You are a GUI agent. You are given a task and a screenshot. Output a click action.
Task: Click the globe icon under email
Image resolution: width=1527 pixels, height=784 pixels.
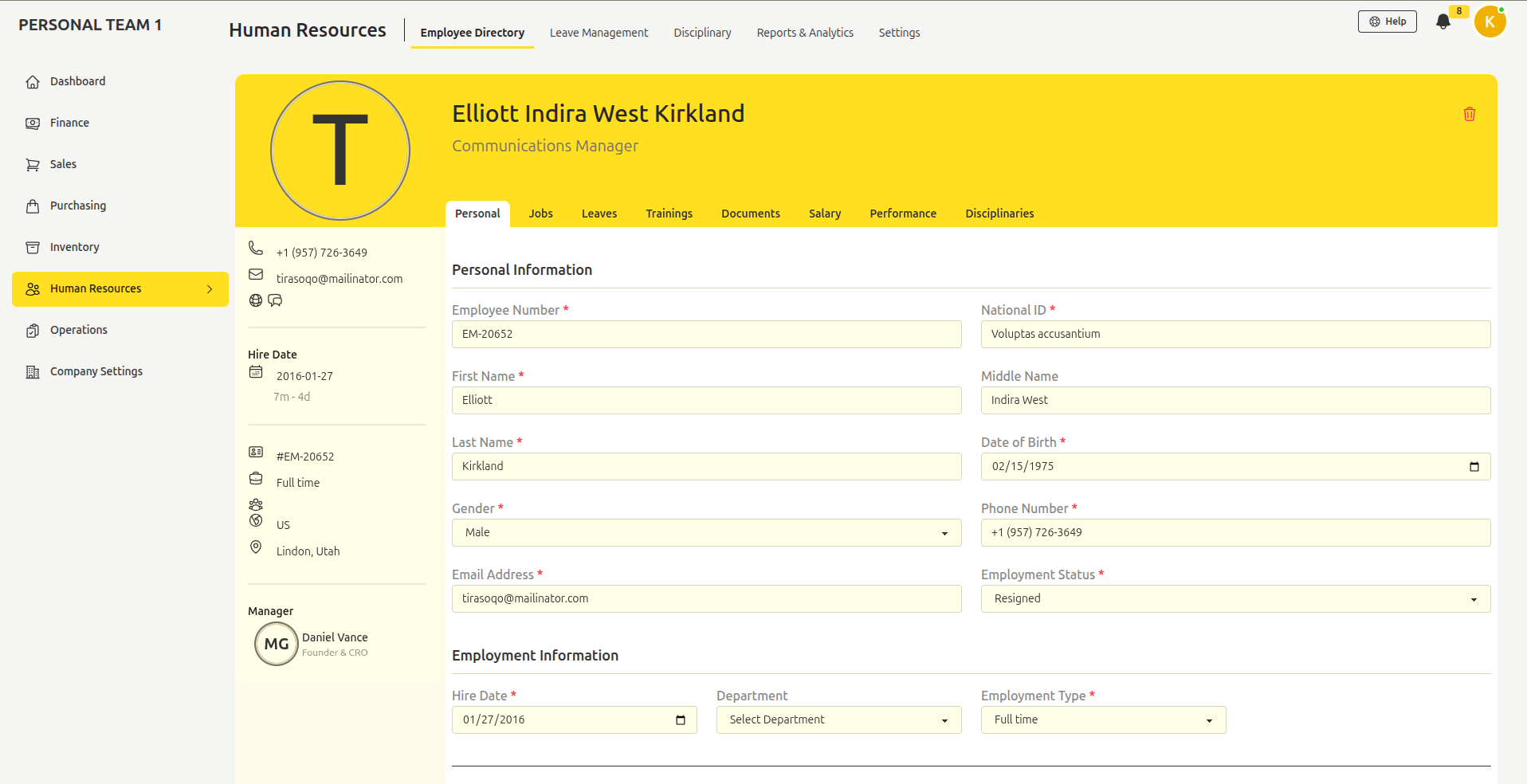click(256, 300)
